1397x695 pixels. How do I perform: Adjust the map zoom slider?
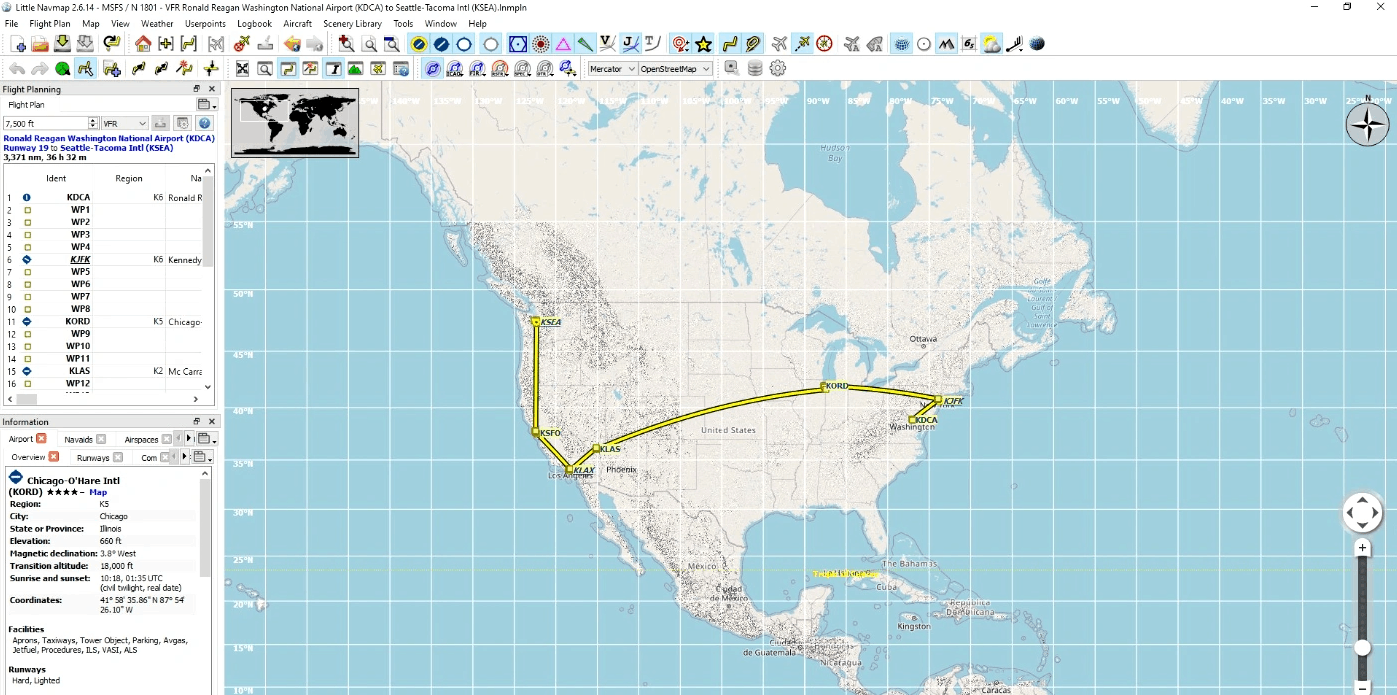(1362, 647)
